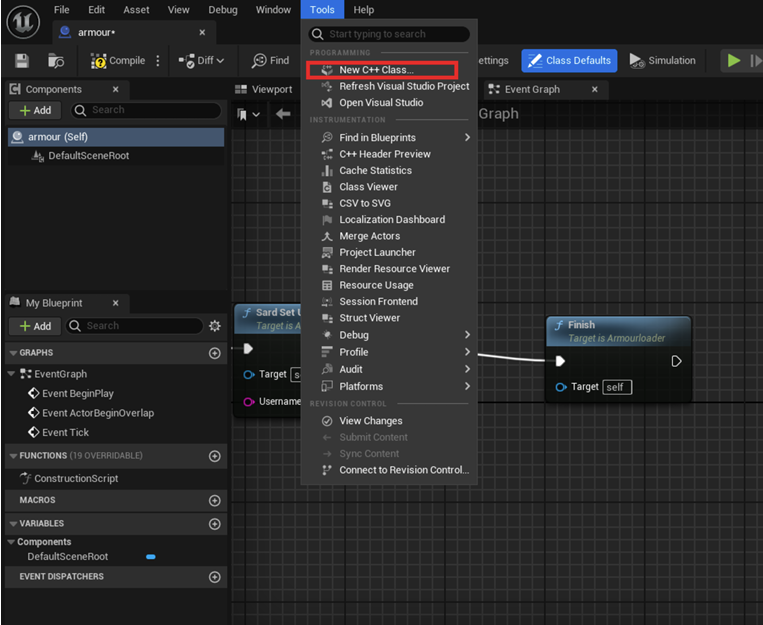Open the View menu

[179, 10]
